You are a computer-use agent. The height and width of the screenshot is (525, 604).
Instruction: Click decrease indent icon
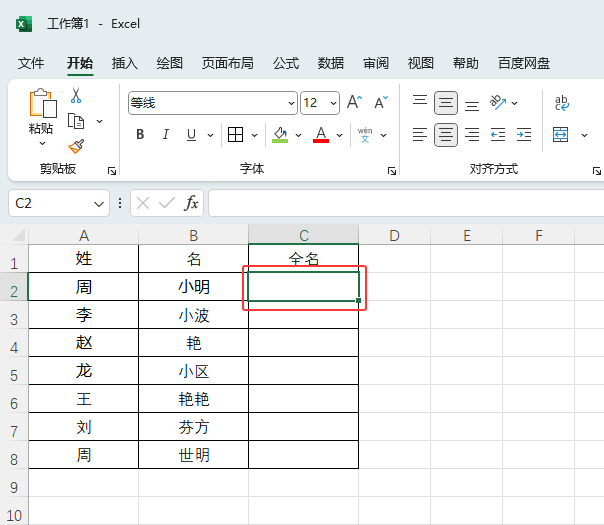click(498, 135)
